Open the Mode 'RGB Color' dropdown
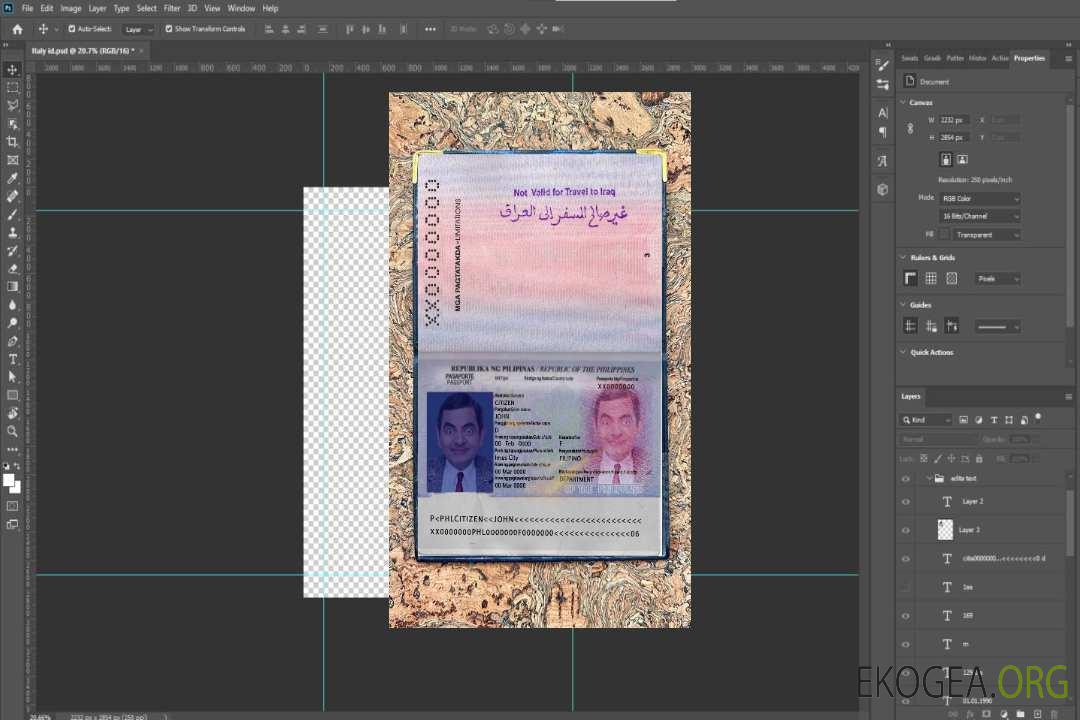 click(980, 198)
